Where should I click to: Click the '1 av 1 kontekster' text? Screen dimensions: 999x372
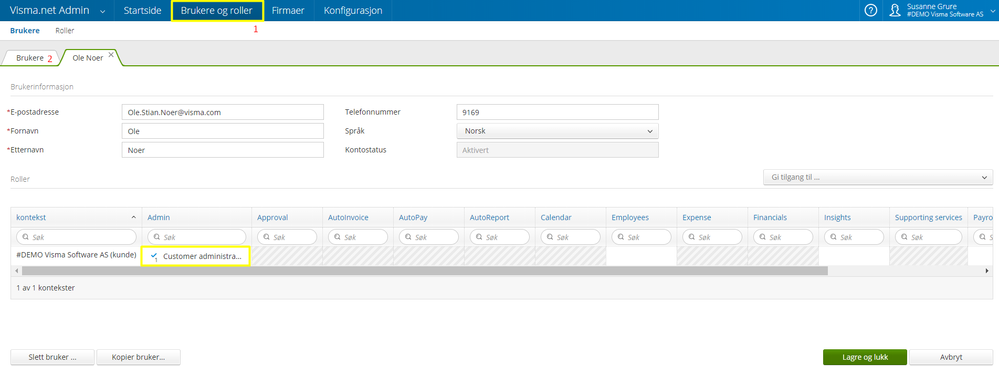[46, 288]
